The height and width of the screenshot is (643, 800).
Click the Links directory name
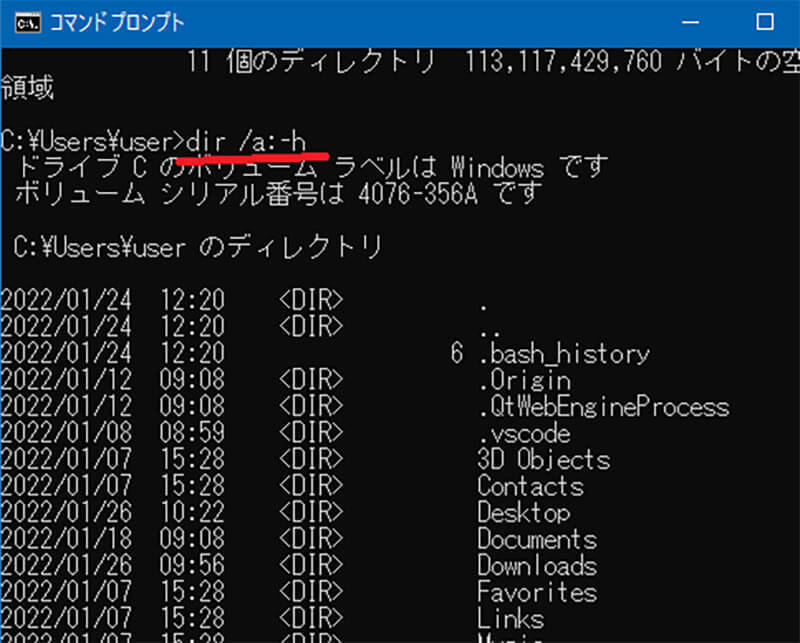coord(511,619)
